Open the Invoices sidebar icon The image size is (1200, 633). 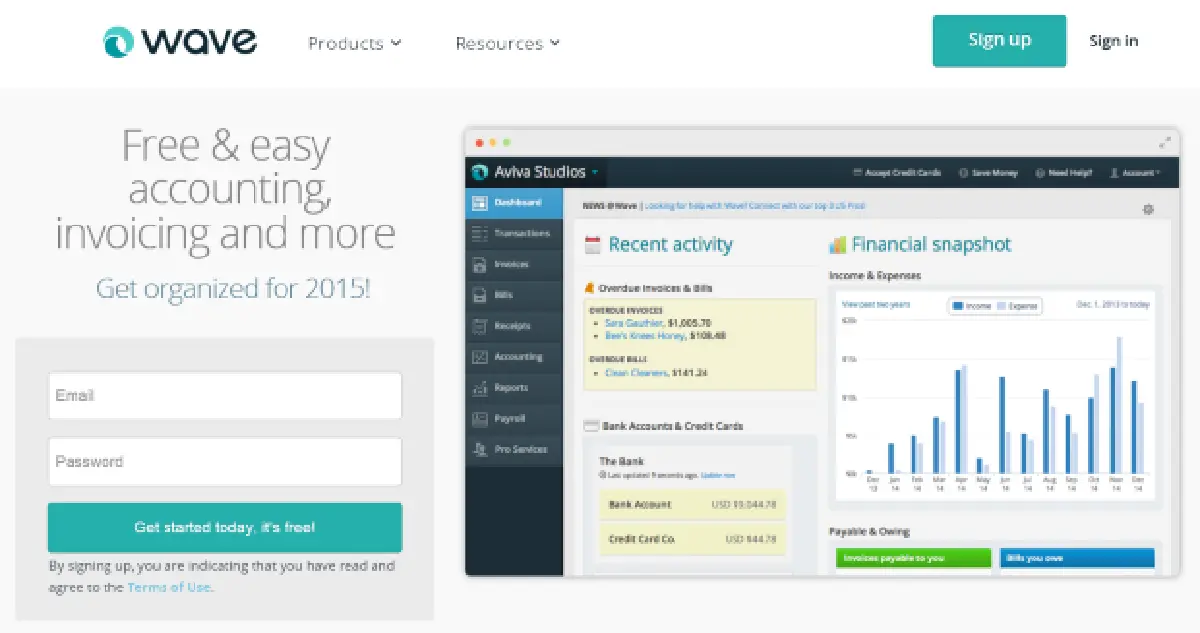(480, 264)
